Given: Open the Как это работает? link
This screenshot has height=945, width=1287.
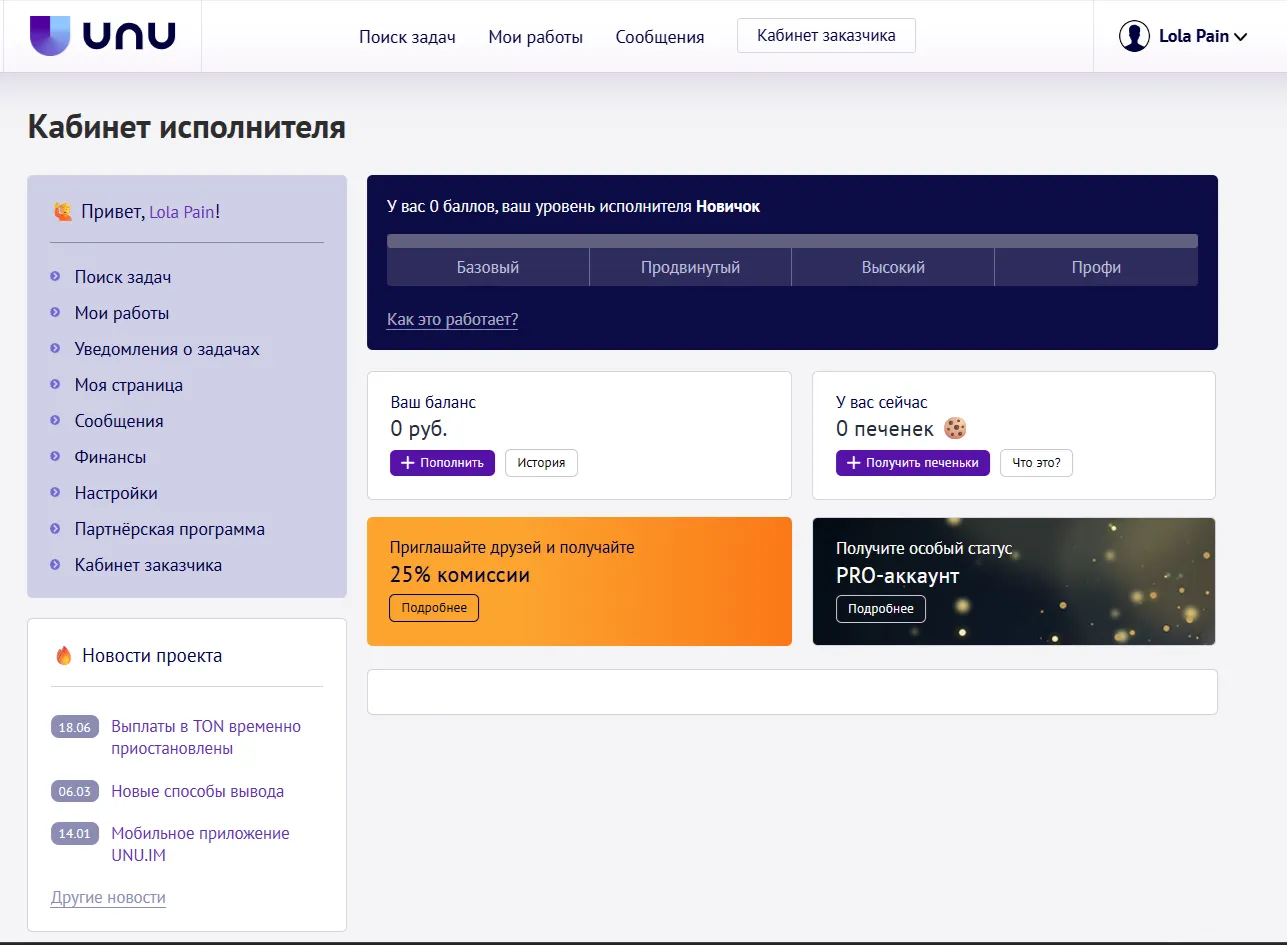Looking at the screenshot, I should point(452,320).
